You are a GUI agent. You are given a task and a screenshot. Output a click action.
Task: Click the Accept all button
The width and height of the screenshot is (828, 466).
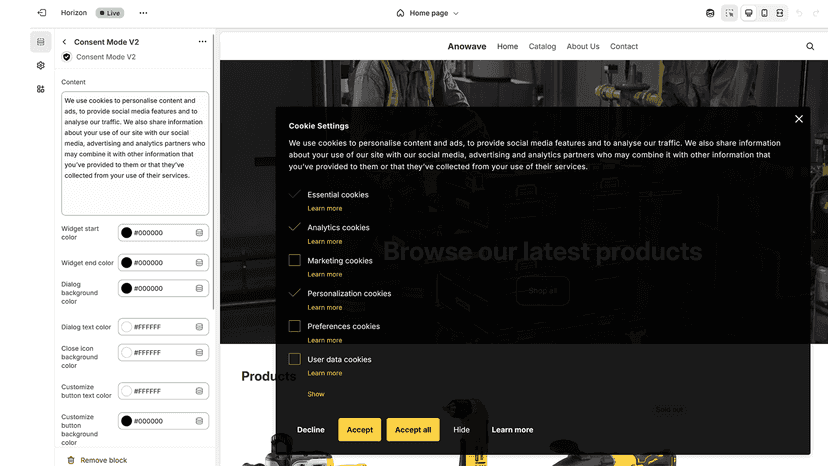point(413,430)
